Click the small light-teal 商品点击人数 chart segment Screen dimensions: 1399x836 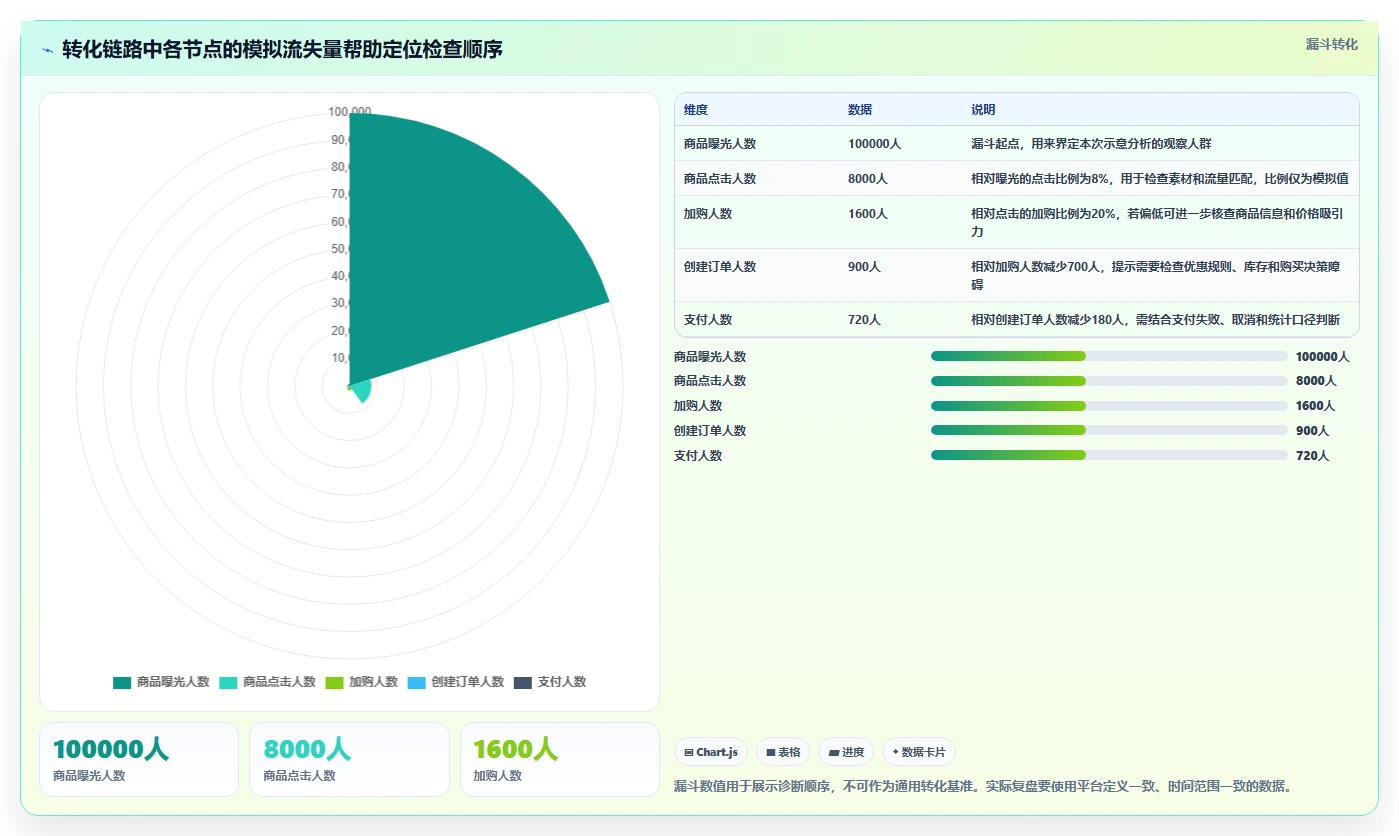pyautogui.click(x=362, y=391)
